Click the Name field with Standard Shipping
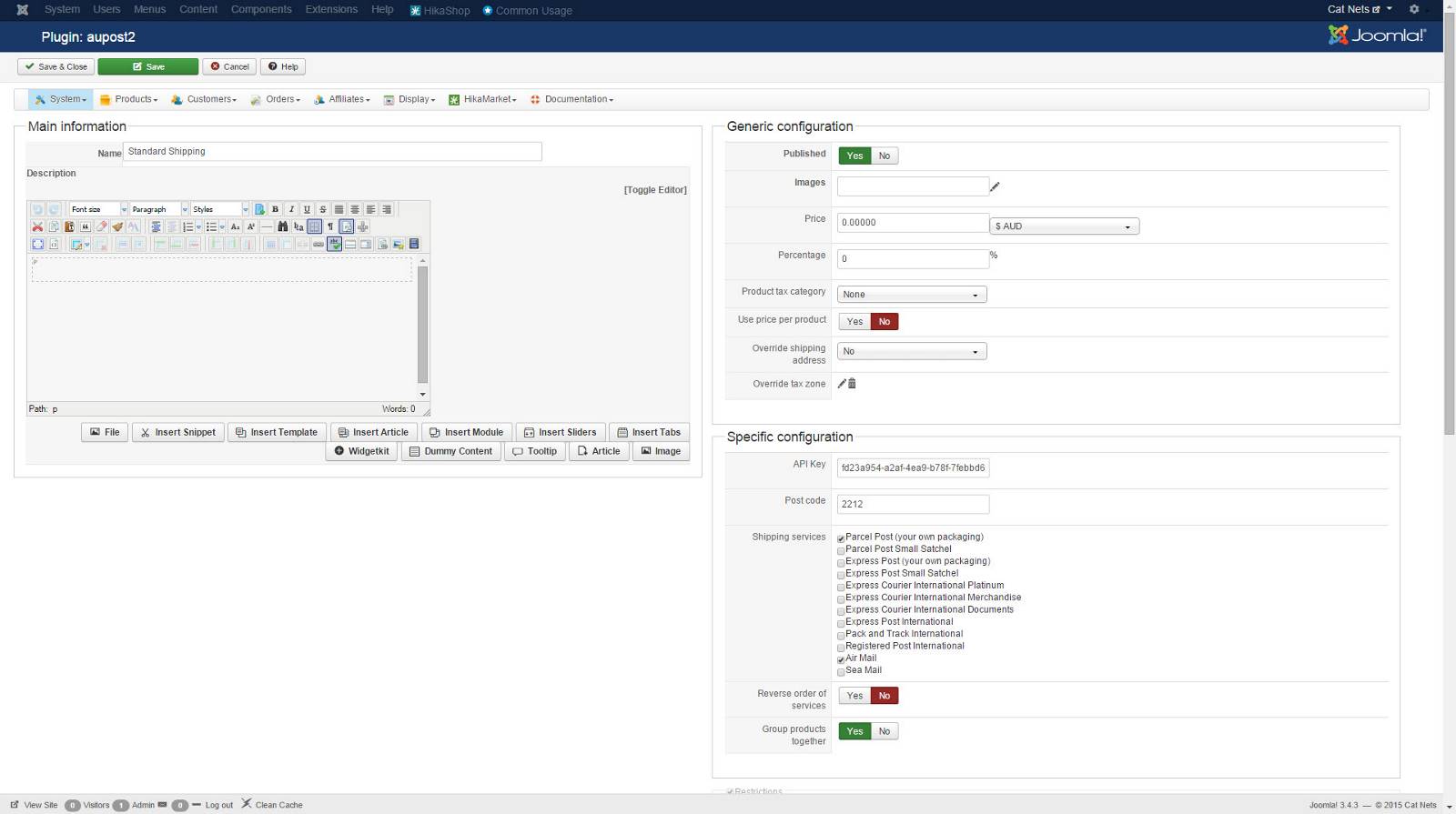The height and width of the screenshot is (814, 1456). tap(332, 152)
